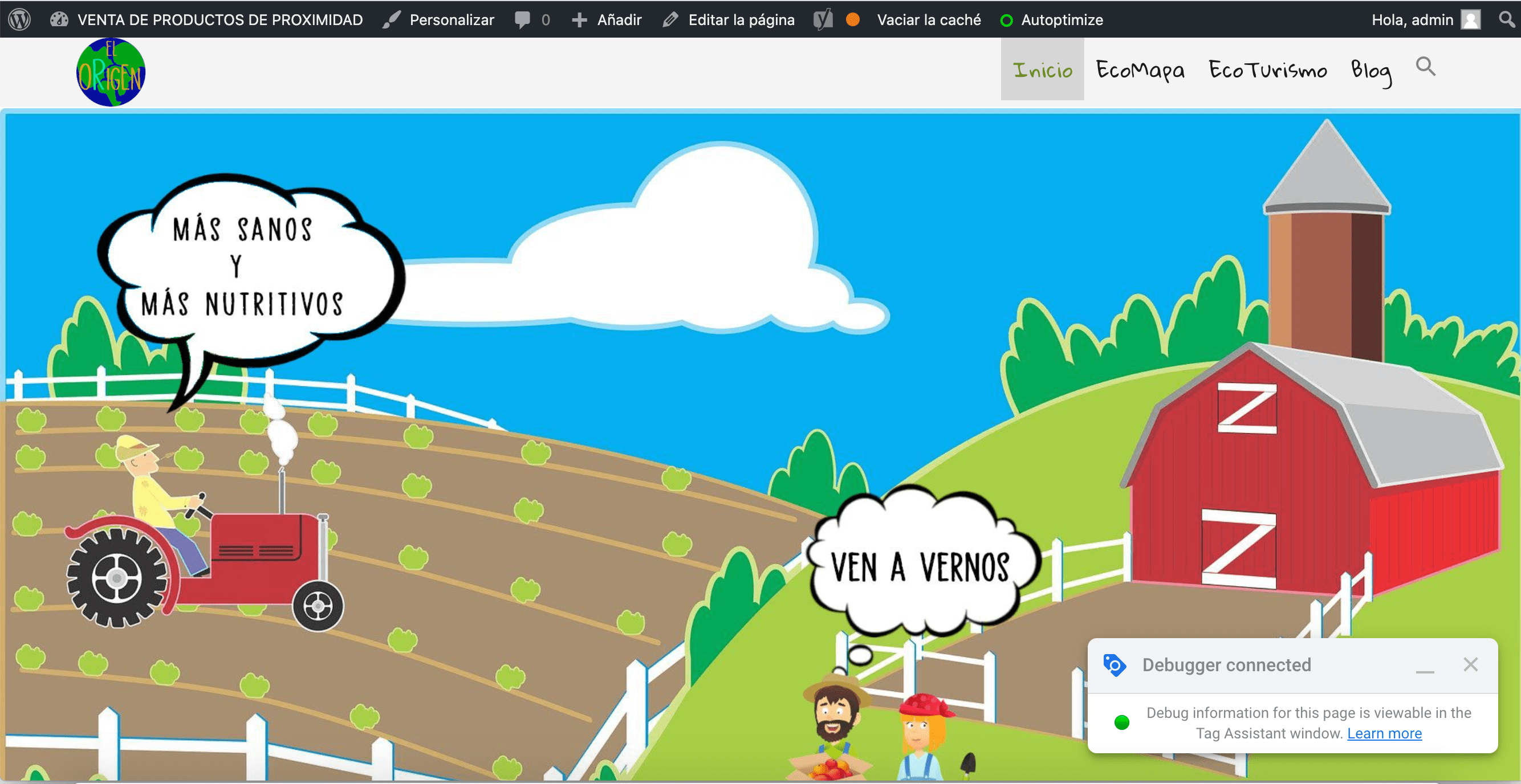Click the green Autoptimize status circle

1007,21
